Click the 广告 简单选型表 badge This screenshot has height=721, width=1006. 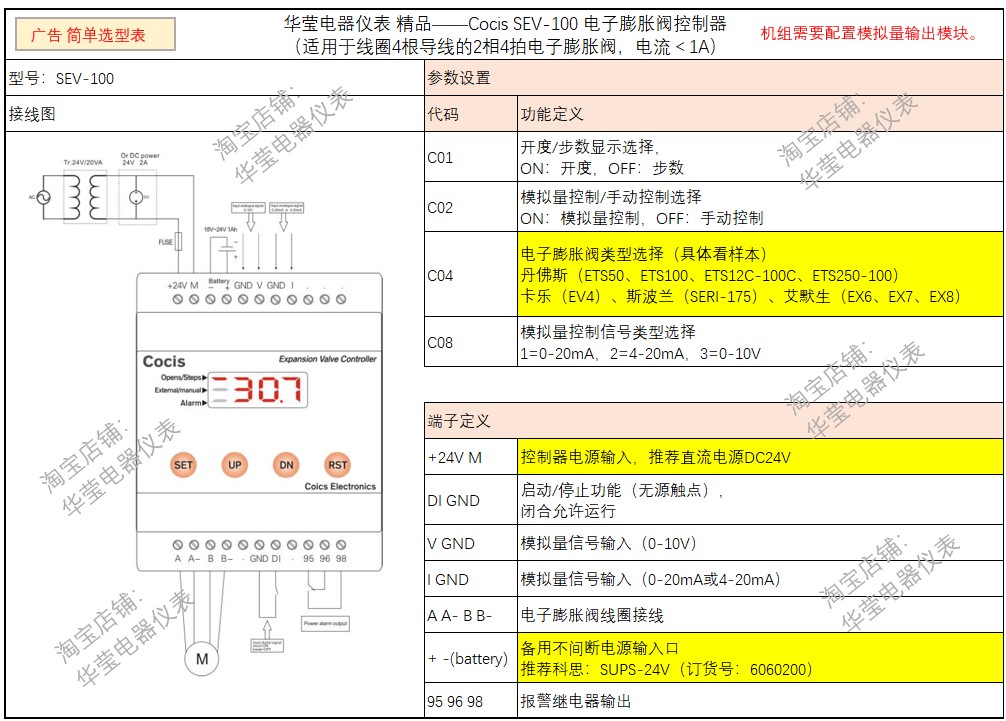(x=95, y=35)
